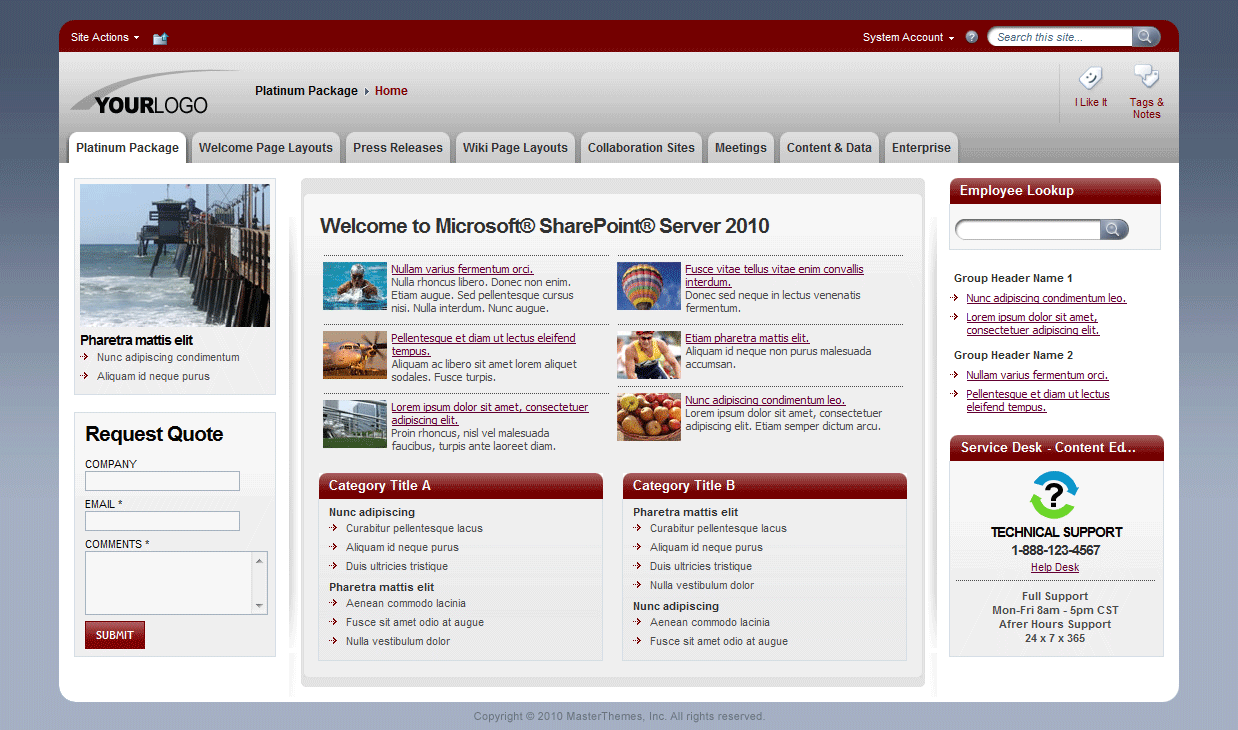Click the Employee Lookup search magnifier icon
This screenshot has height=730, width=1238.
coord(1114,229)
